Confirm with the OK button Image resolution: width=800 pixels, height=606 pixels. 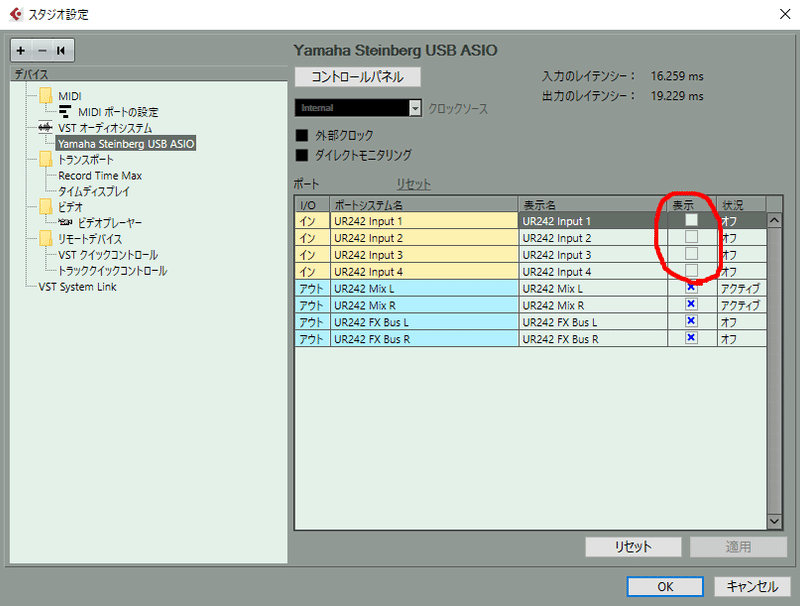click(665, 587)
